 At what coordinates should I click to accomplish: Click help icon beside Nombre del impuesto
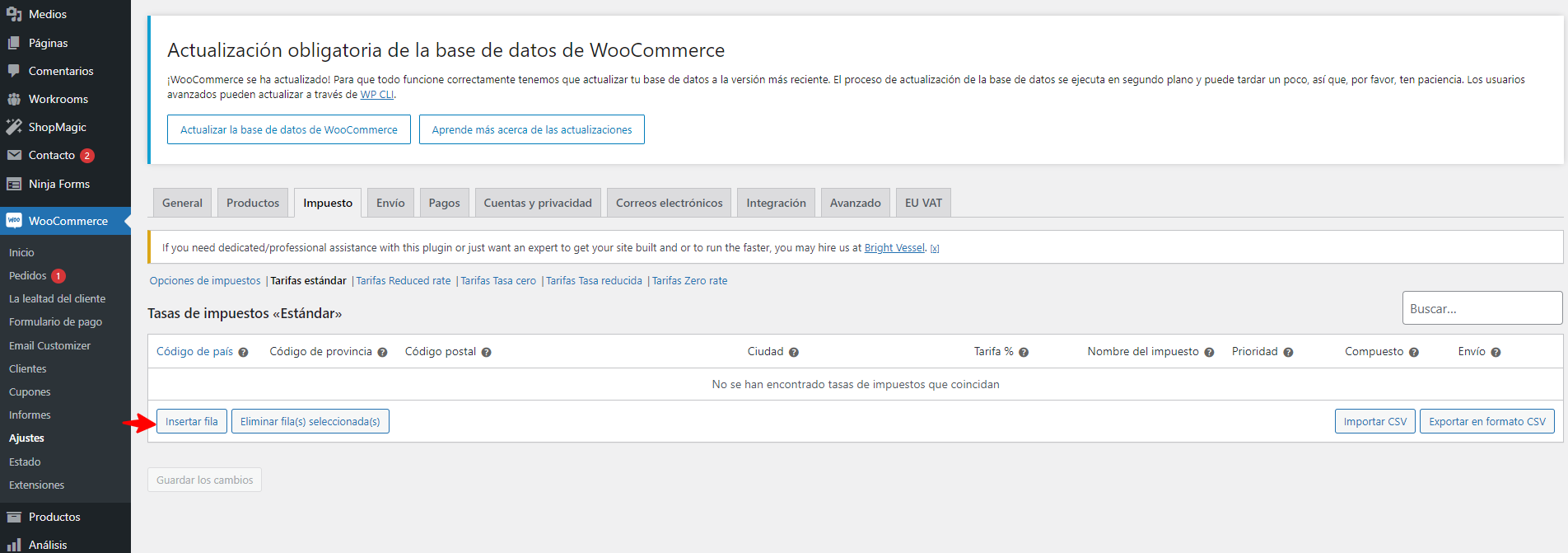pyautogui.click(x=1209, y=352)
